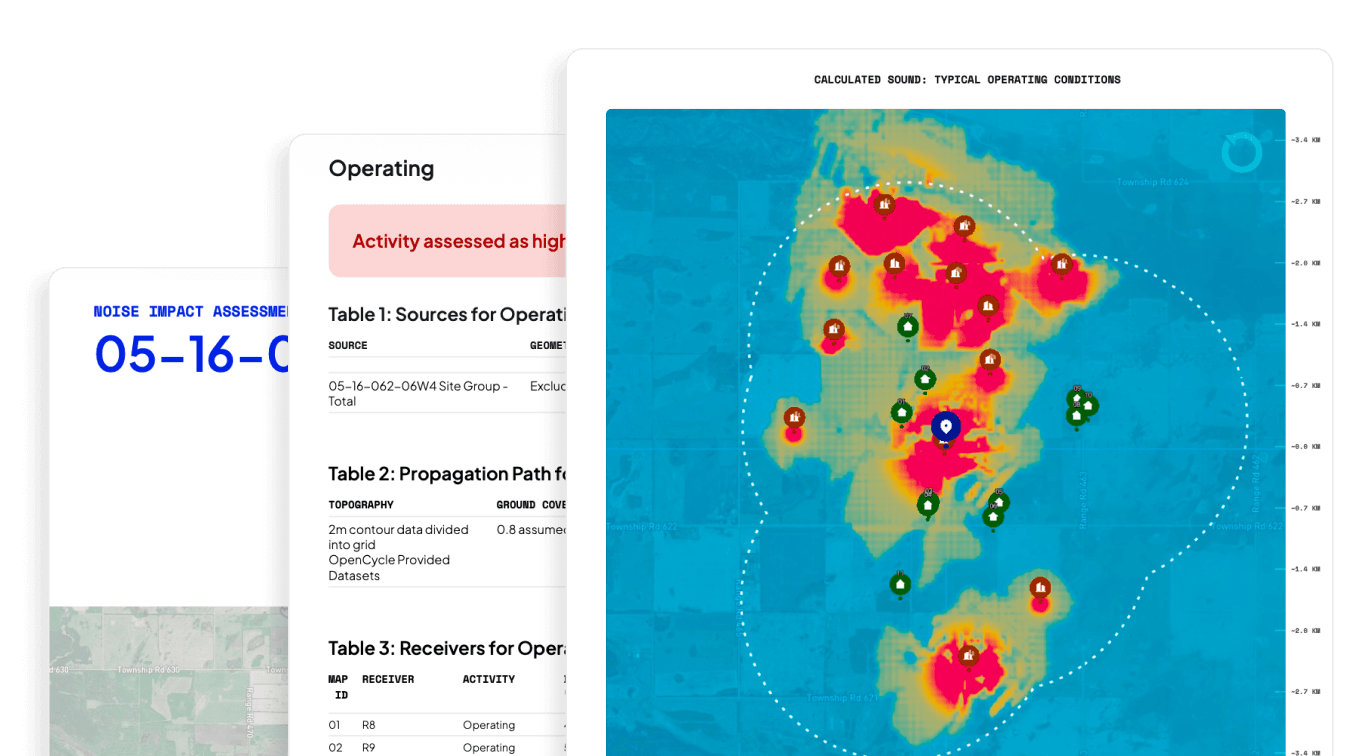Click the 'Operating' section heading
Viewport: 1346px width, 756px height.
click(x=381, y=168)
